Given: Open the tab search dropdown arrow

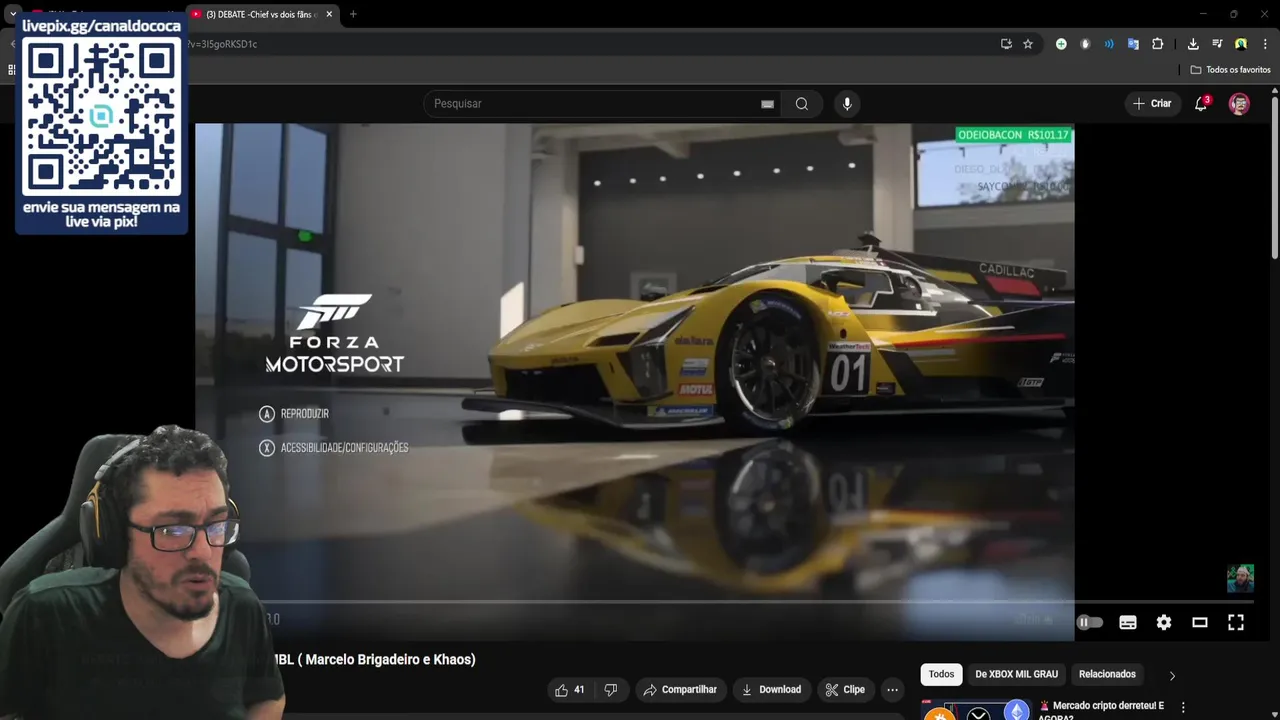Looking at the screenshot, I should 12,14.
